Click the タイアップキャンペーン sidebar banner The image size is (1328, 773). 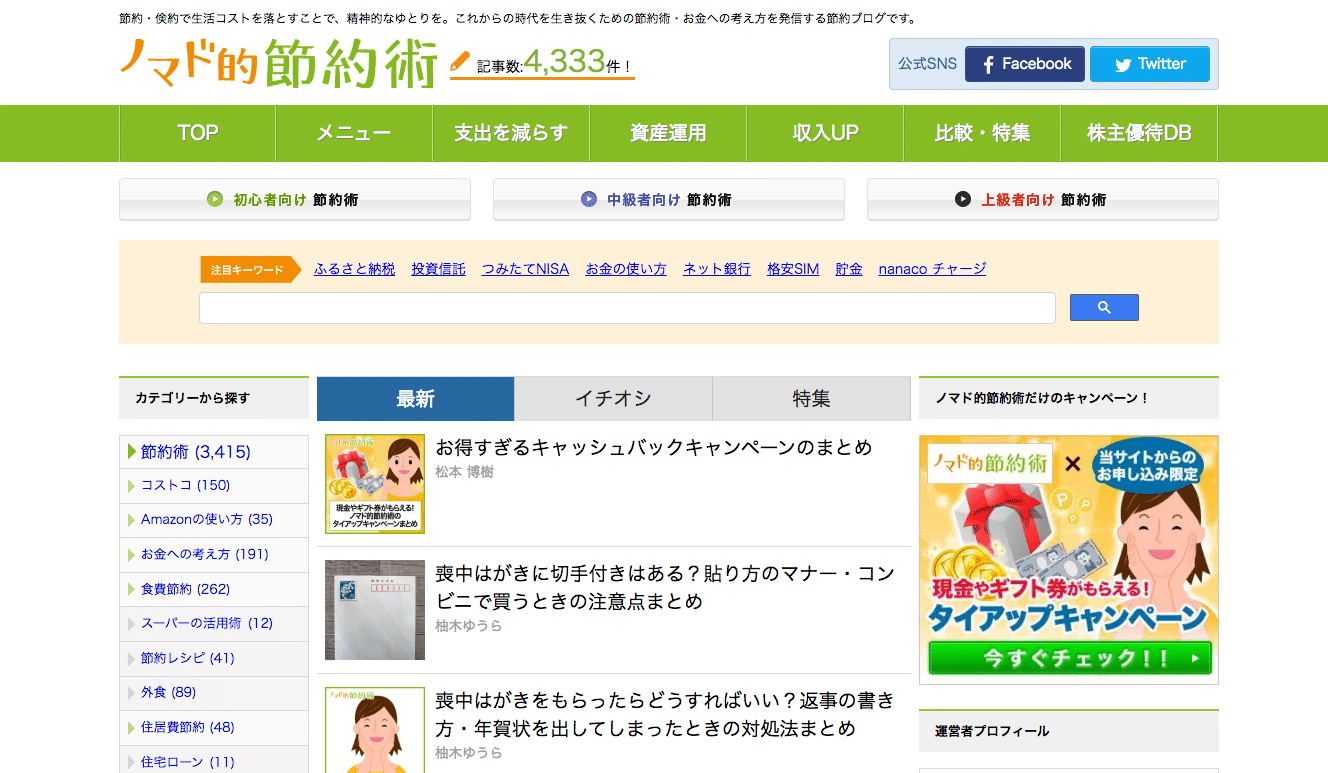(x=1069, y=560)
